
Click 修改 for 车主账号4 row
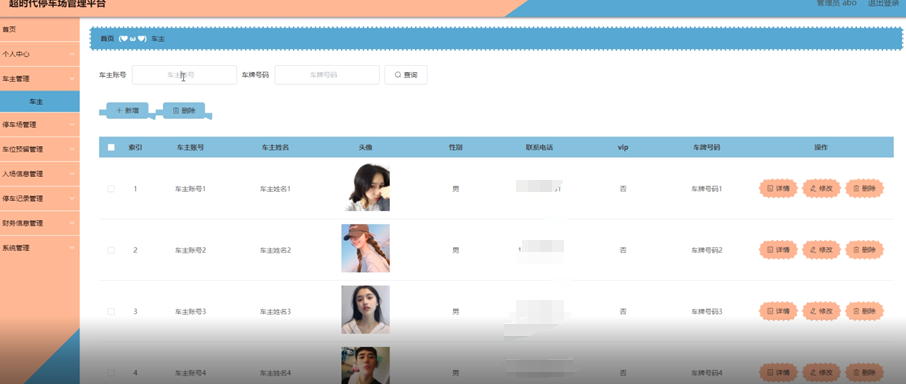pyautogui.click(x=821, y=372)
